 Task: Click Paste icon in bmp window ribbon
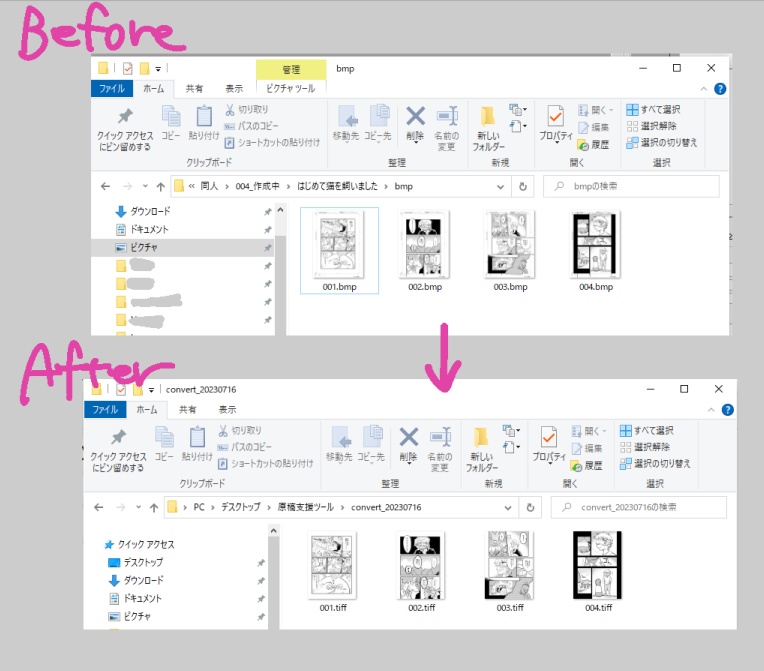203,122
